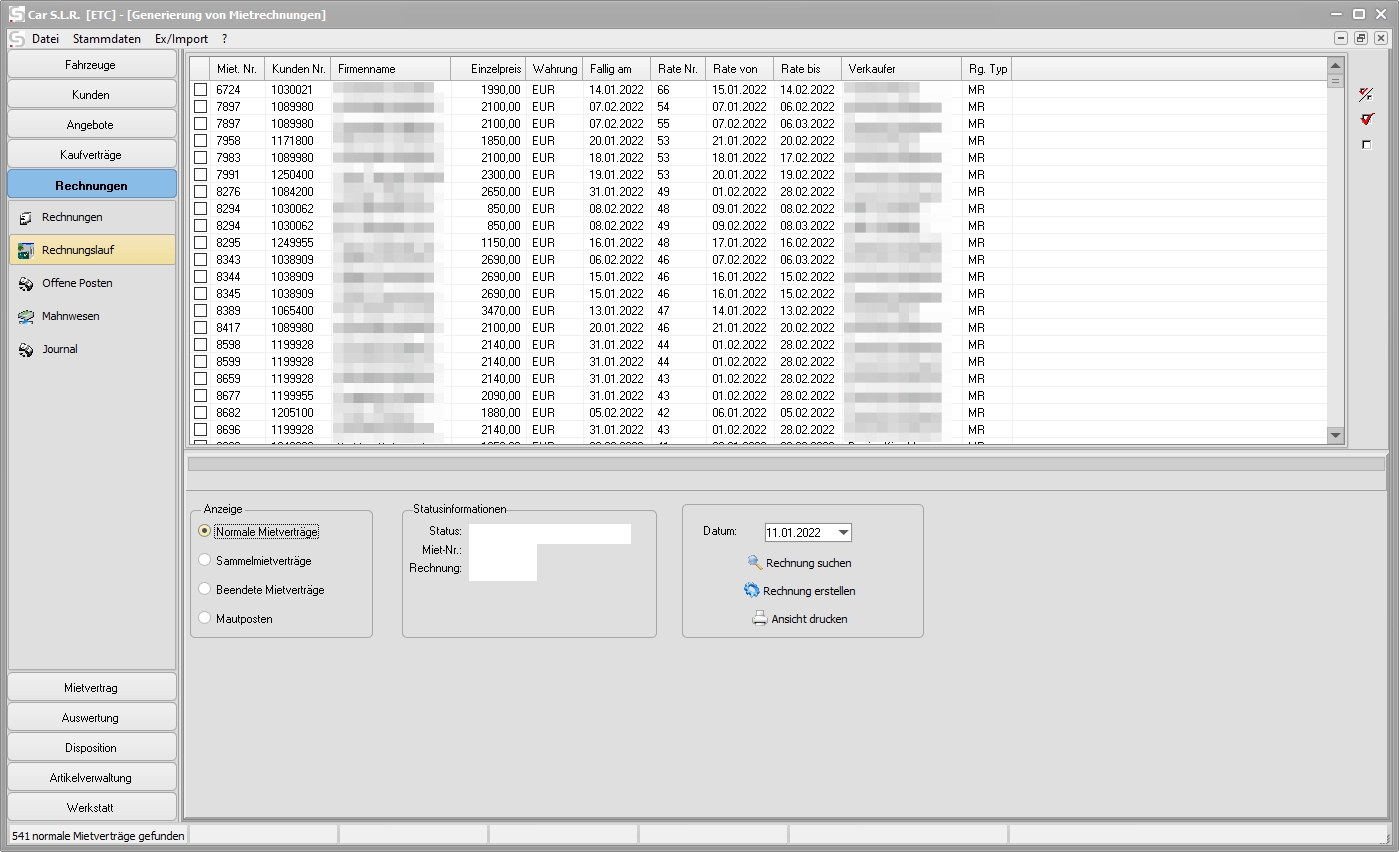Screen dimensions: 1399x852
Task: Restore the inner document window
Action: 1361,38
